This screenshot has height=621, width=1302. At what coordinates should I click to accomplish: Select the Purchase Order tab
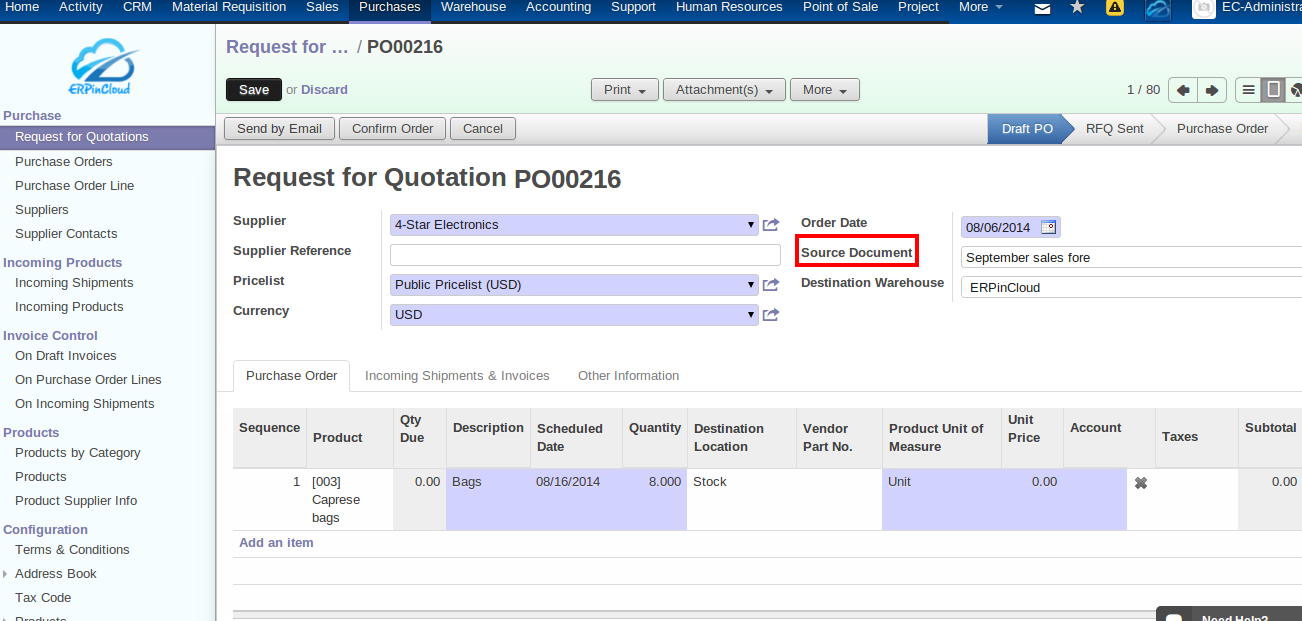(292, 376)
